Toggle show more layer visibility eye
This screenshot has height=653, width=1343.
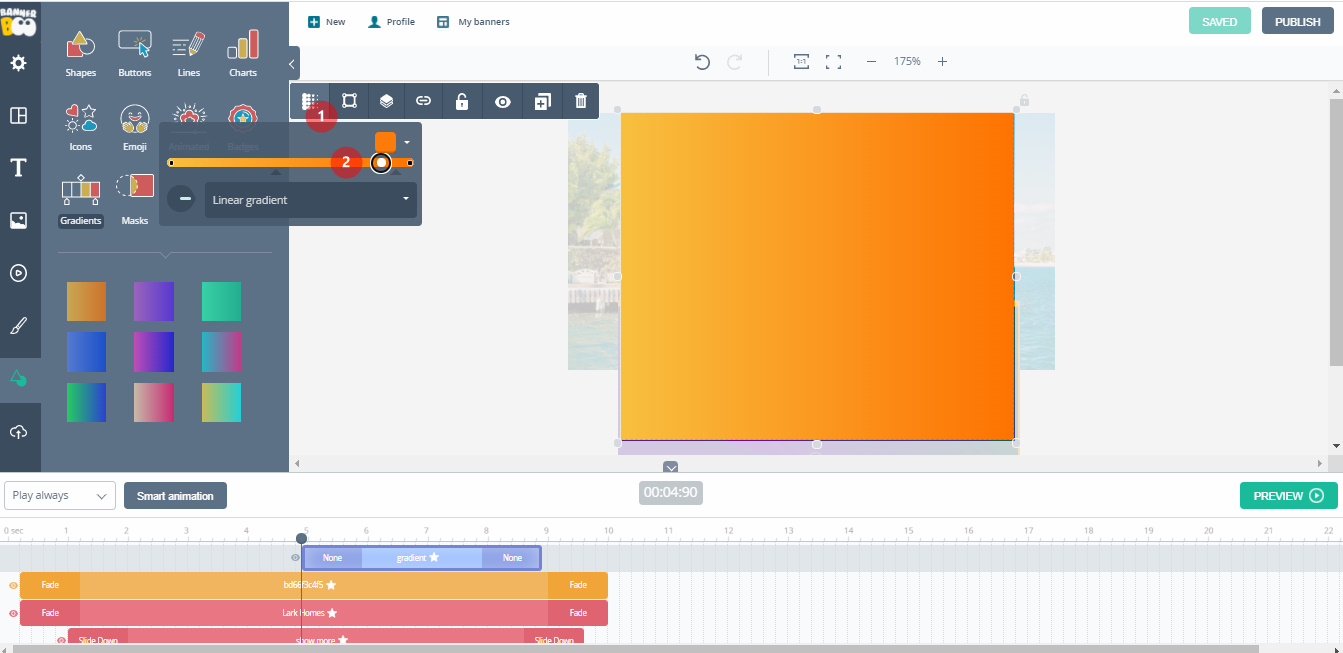coord(61,640)
